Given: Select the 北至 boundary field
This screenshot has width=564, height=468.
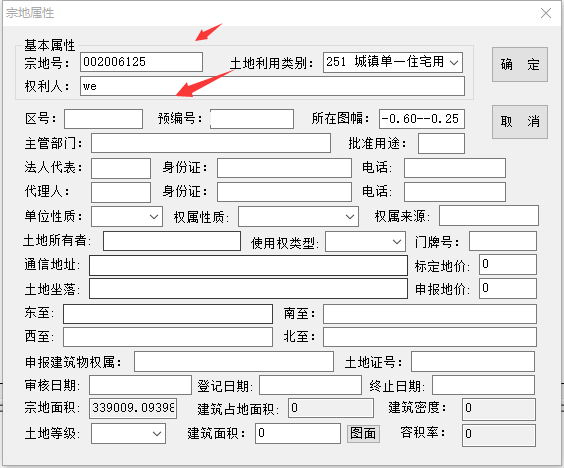Looking at the screenshot, I should [429, 337].
